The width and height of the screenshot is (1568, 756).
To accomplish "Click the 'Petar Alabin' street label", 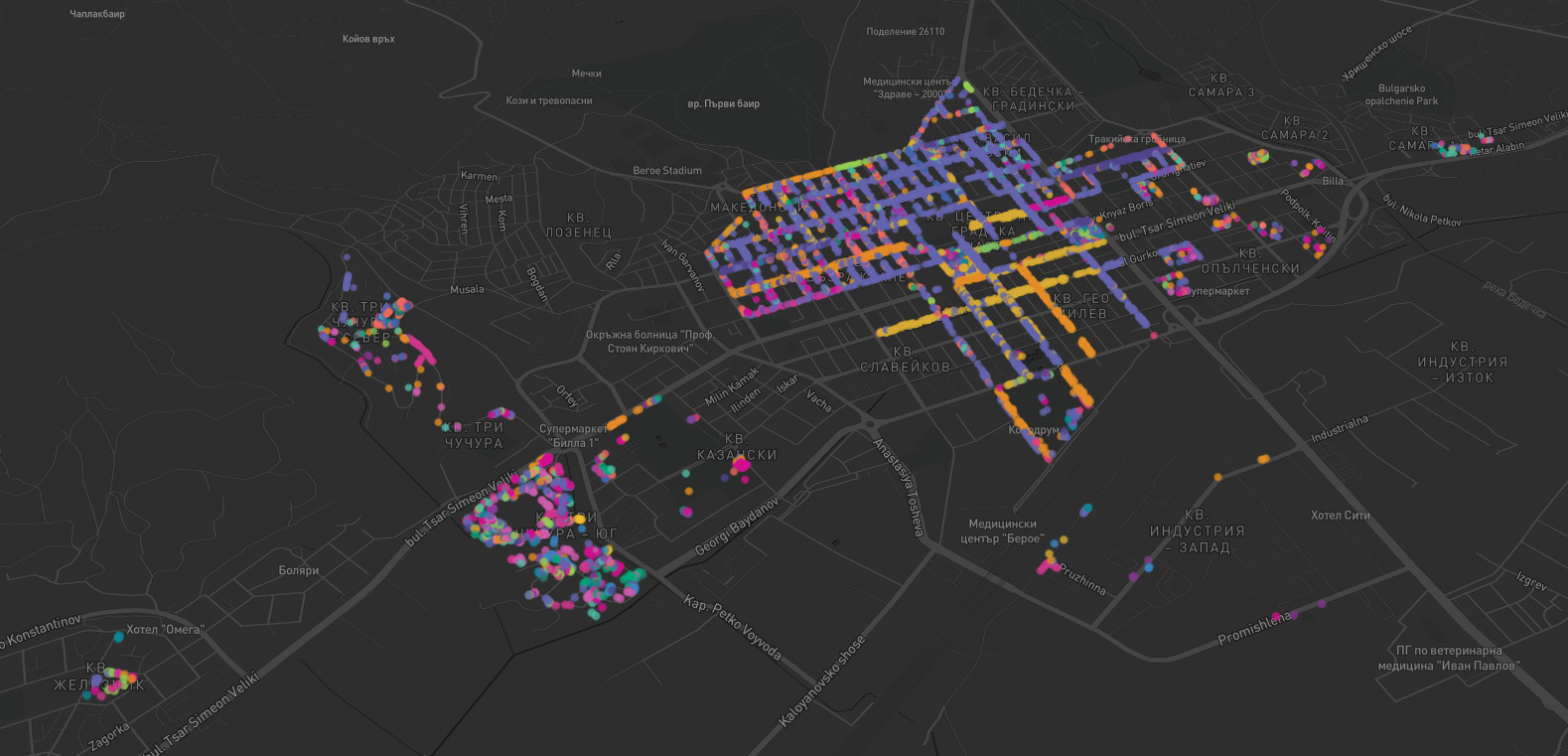I will coord(1497,149).
